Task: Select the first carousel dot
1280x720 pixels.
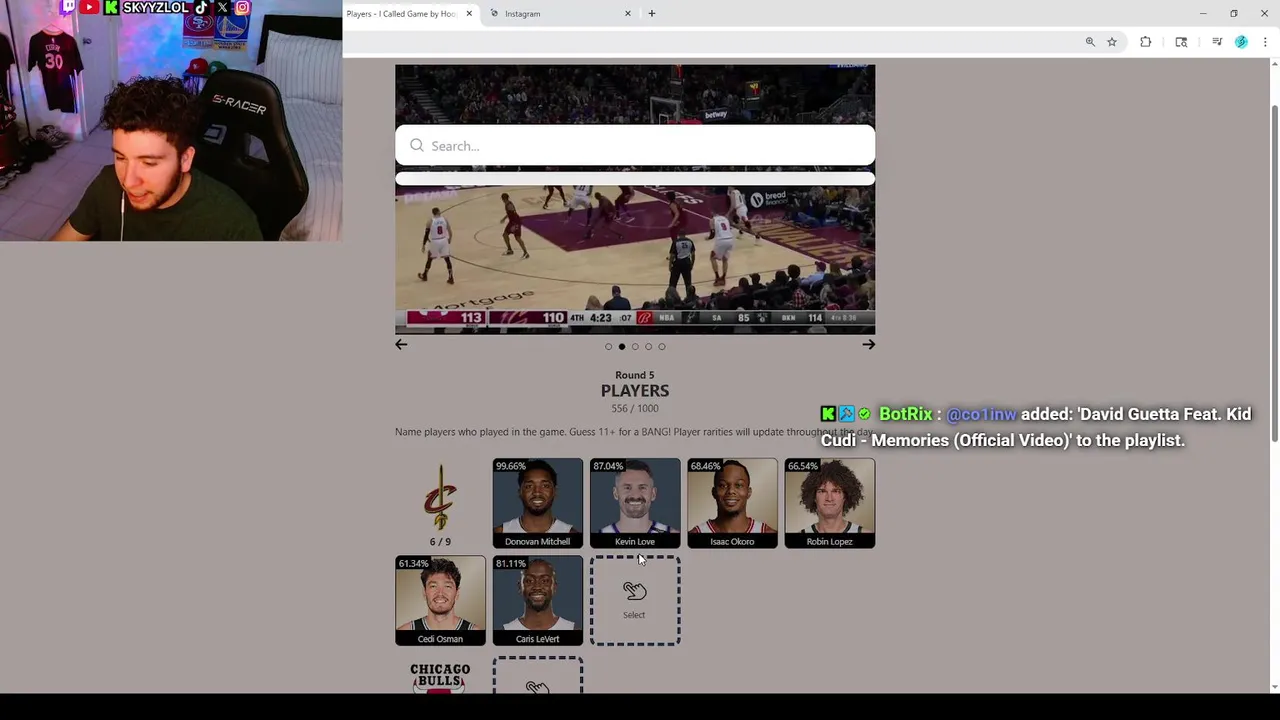Action: (x=608, y=347)
